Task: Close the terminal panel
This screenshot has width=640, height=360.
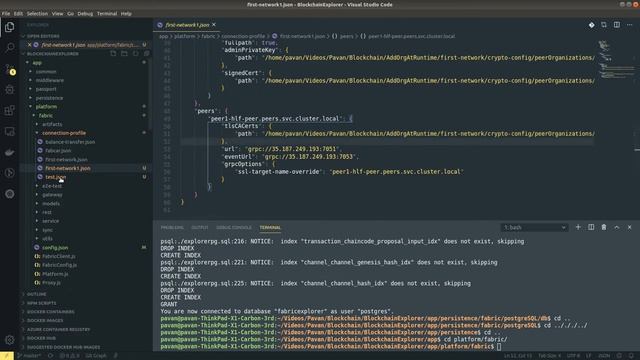Action: [x=629, y=227]
